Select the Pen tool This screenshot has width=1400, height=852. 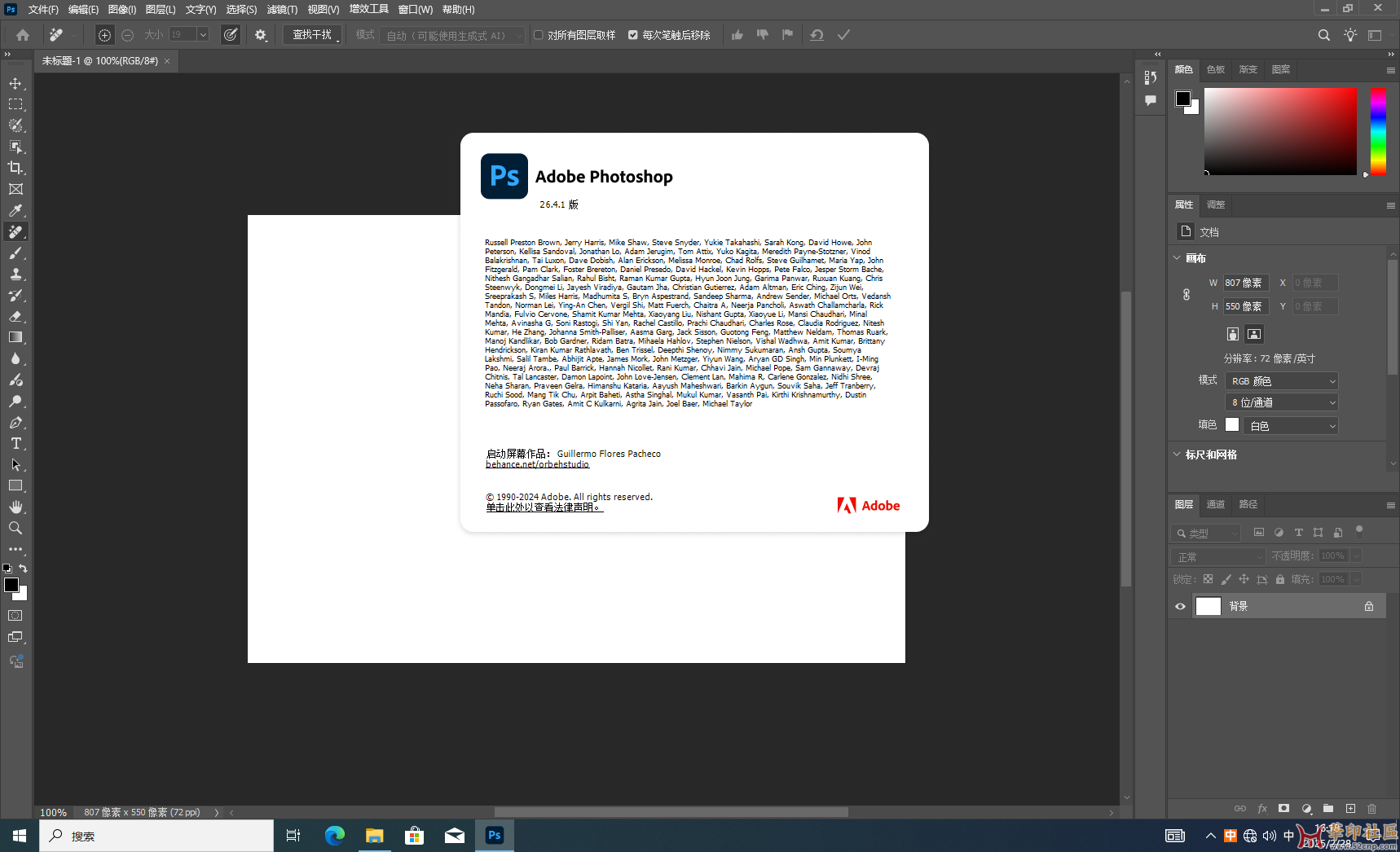click(15, 422)
